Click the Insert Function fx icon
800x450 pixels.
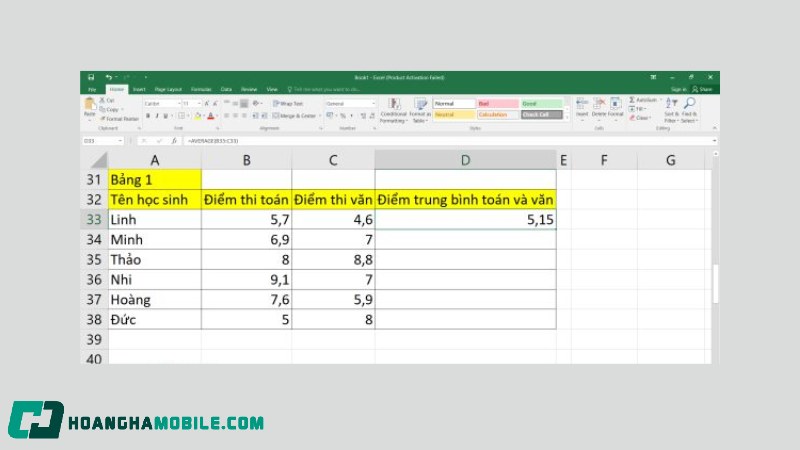pyautogui.click(x=175, y=141)
